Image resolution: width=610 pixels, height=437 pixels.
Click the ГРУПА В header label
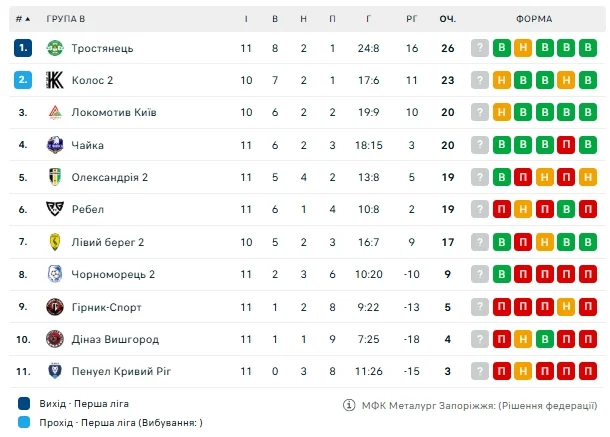coord(66,19)
